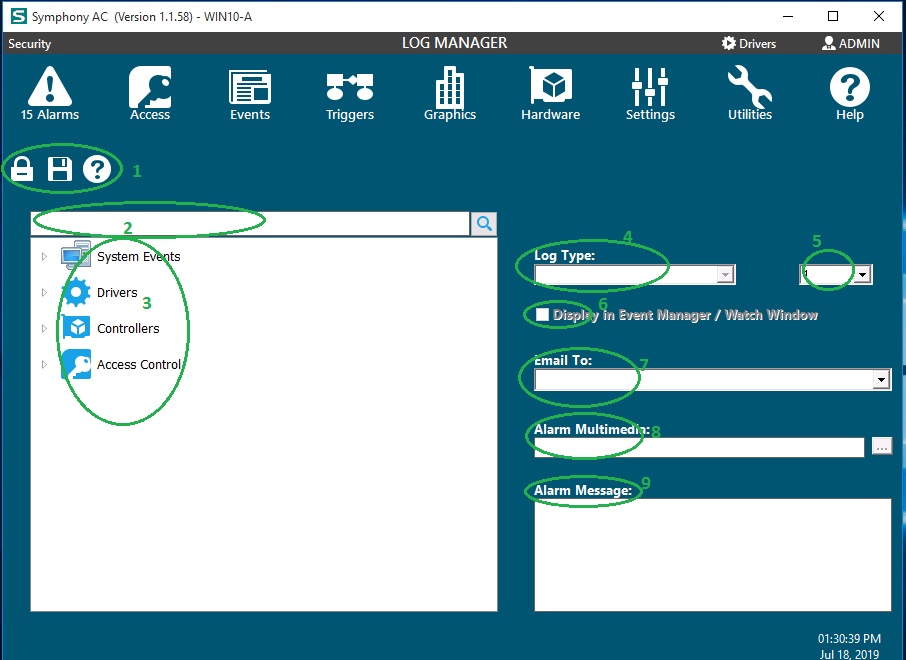Minimize the Symphony AC window
The height and width of the screenshot is (660, 906).
(x=788, y=16)
